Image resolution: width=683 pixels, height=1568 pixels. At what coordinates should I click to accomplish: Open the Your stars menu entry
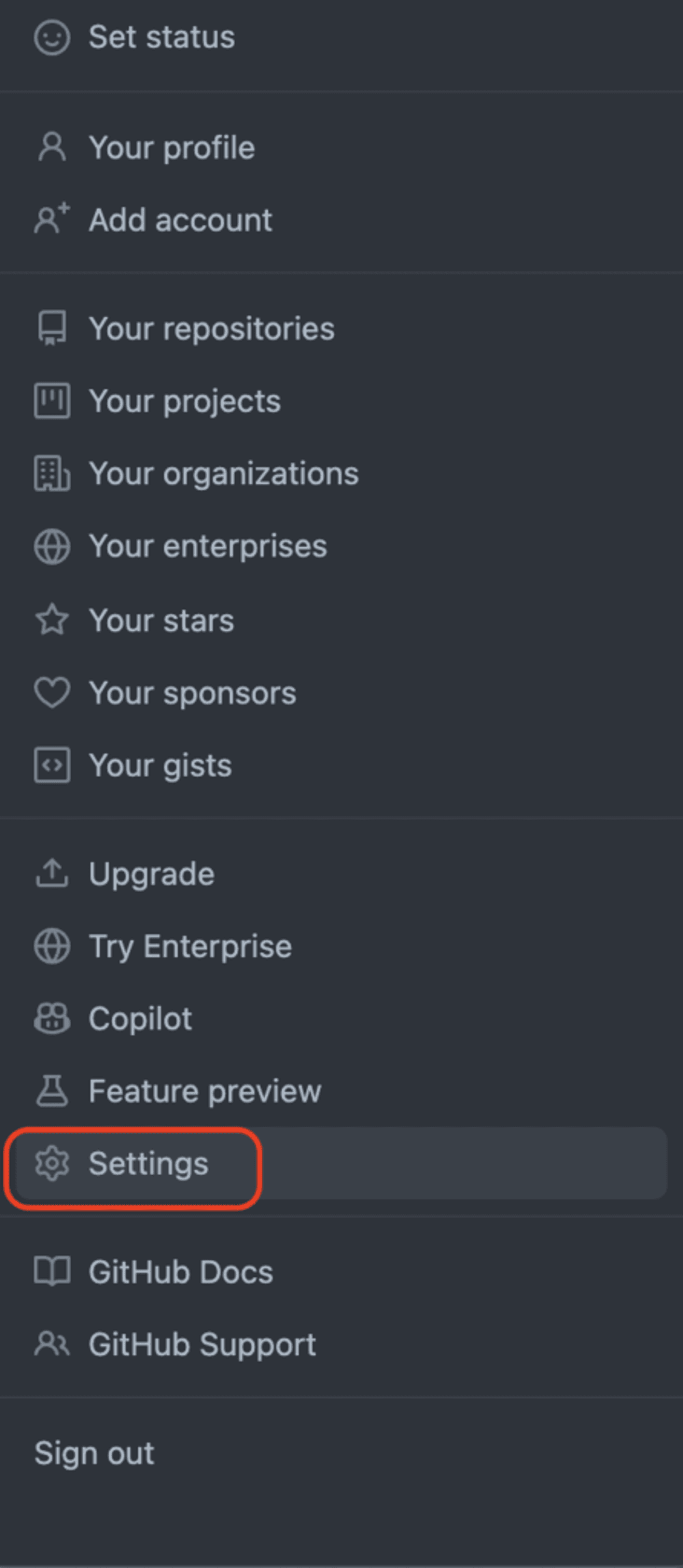coord(341,620)
